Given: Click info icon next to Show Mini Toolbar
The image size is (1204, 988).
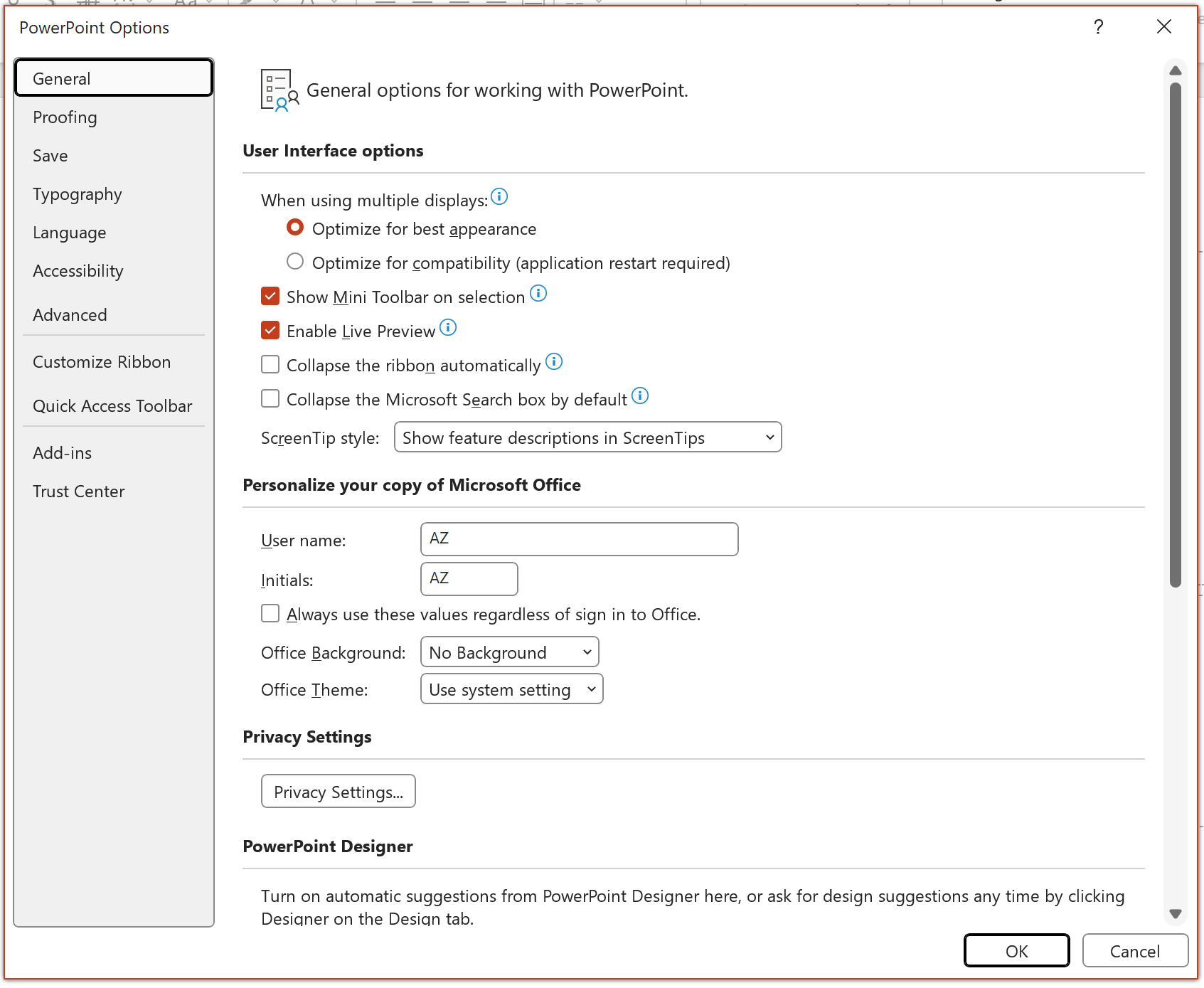Looking at the screenshot, I should coord(538,293).
